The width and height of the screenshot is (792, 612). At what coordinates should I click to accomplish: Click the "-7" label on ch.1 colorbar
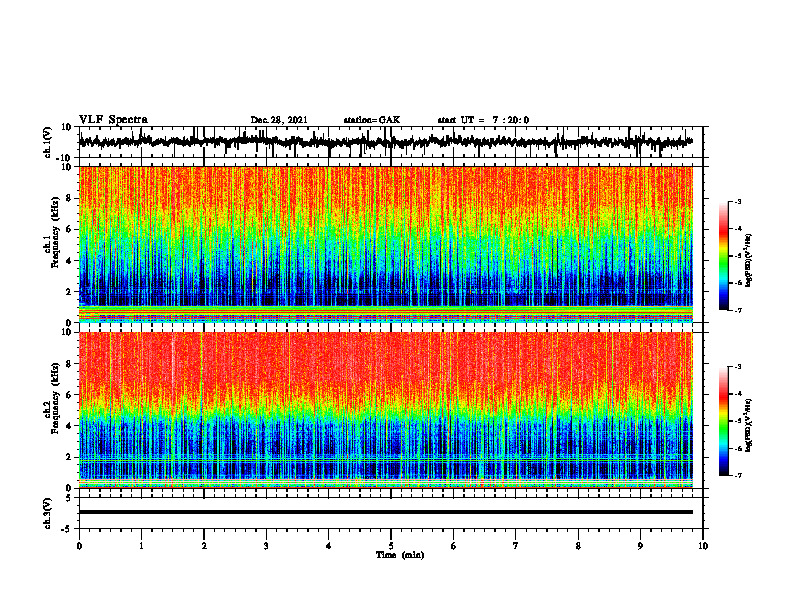[737, 310]
